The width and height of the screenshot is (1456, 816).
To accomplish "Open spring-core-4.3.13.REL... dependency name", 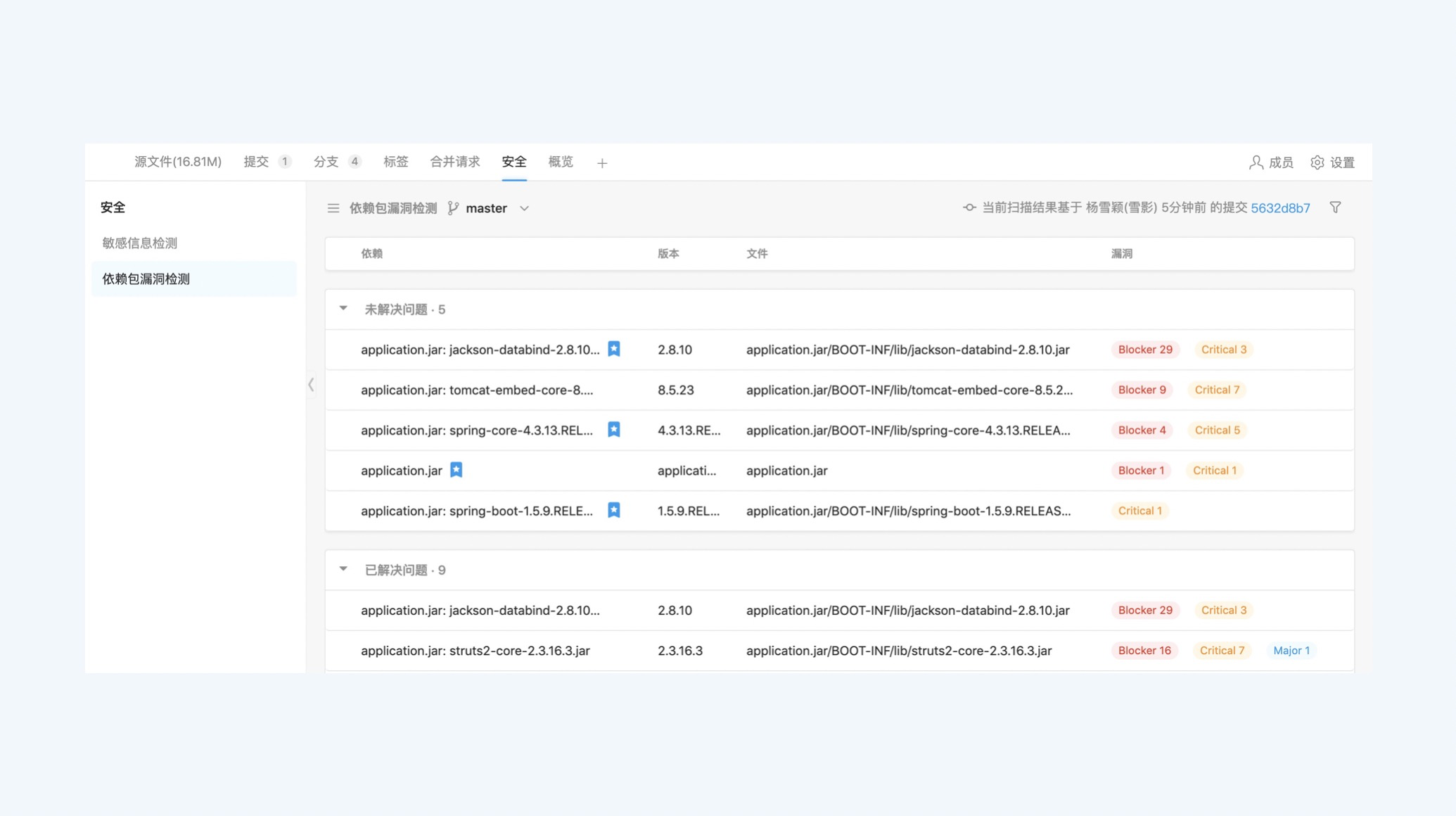I will click(477, 430).
